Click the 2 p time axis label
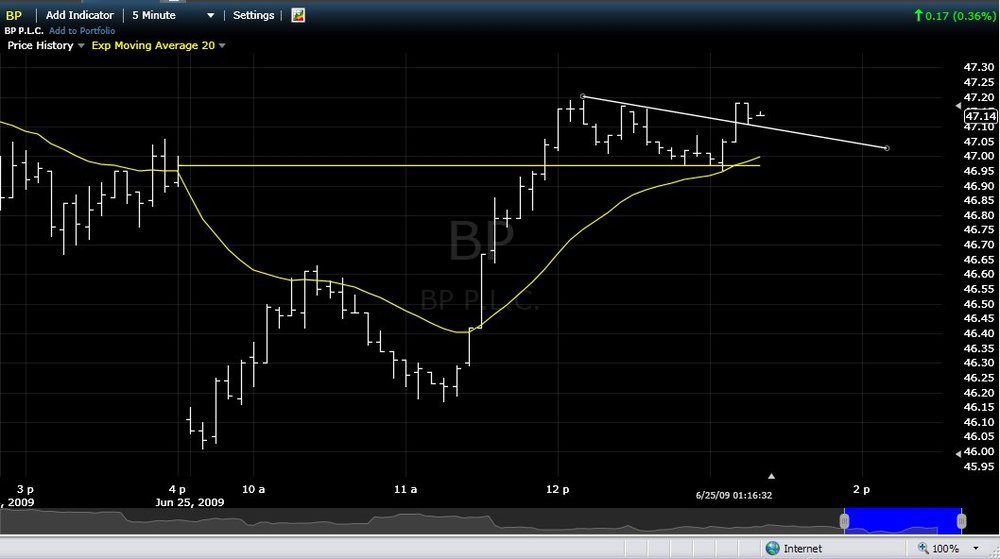 [861, 489]
